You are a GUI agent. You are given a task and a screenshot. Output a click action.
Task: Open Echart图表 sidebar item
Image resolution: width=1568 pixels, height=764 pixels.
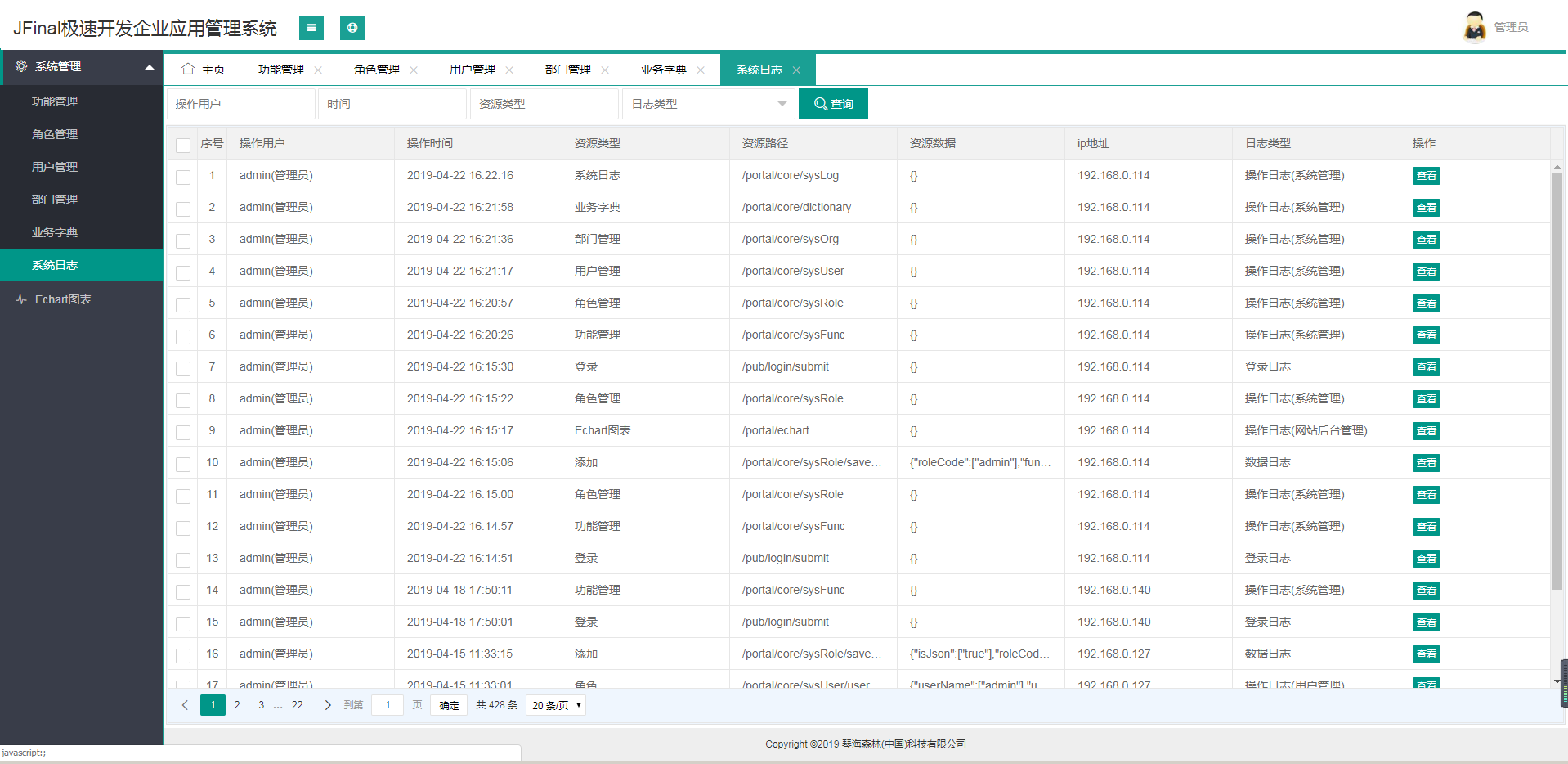click(x=82, y=299)
